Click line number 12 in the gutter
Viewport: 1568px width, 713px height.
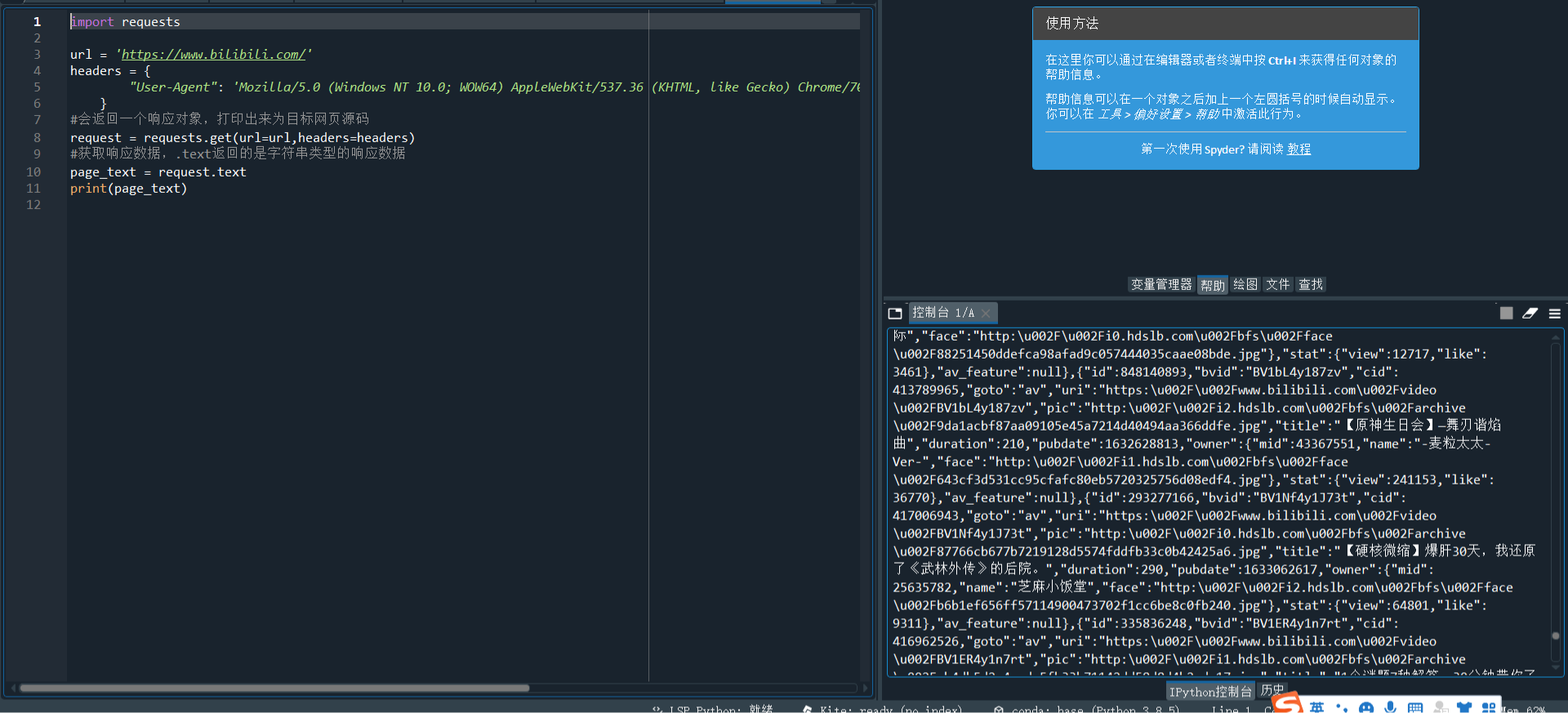33,205
